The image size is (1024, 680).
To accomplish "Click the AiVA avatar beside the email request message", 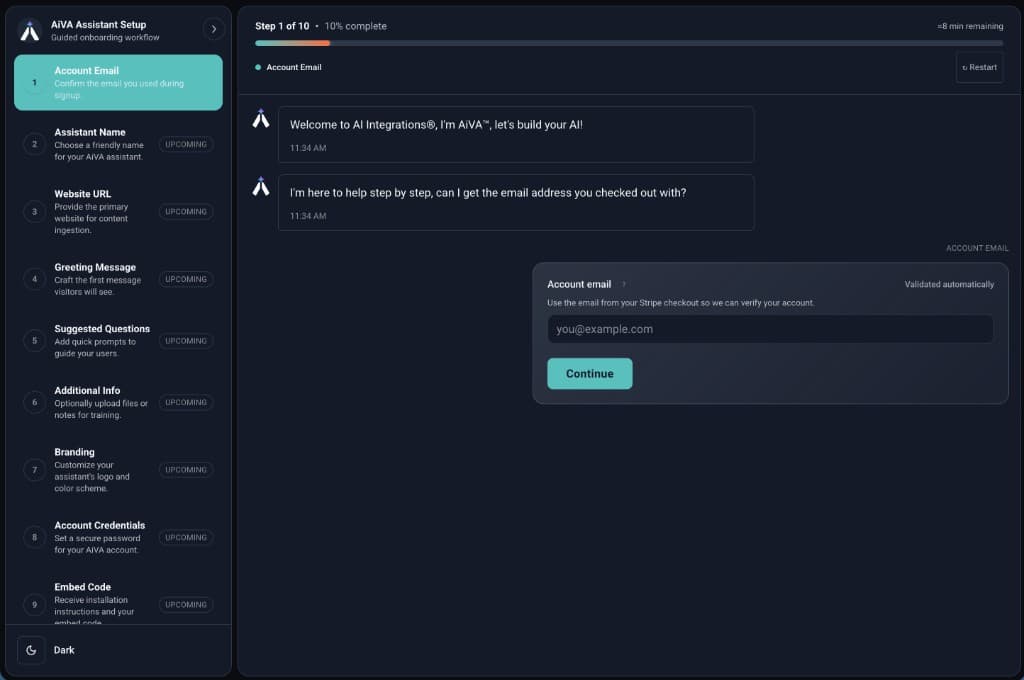I will pos(261,187).
